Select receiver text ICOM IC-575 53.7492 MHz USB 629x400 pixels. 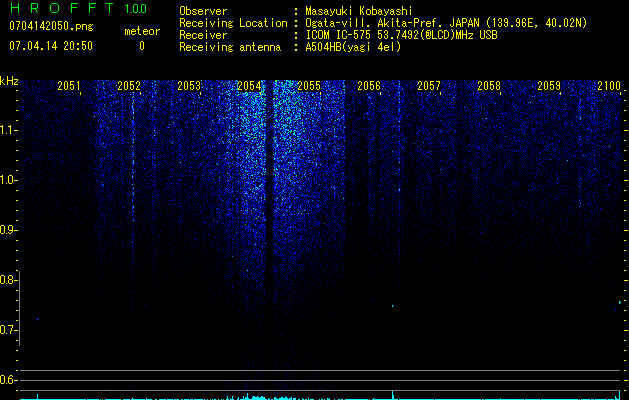tap(401, 35)
